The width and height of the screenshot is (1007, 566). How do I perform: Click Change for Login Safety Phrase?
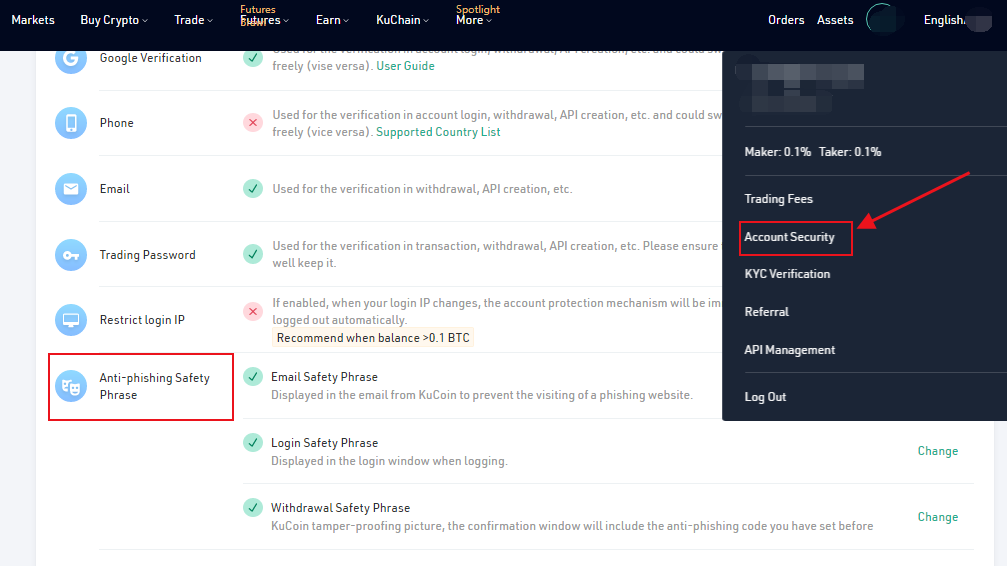(938, 451)
